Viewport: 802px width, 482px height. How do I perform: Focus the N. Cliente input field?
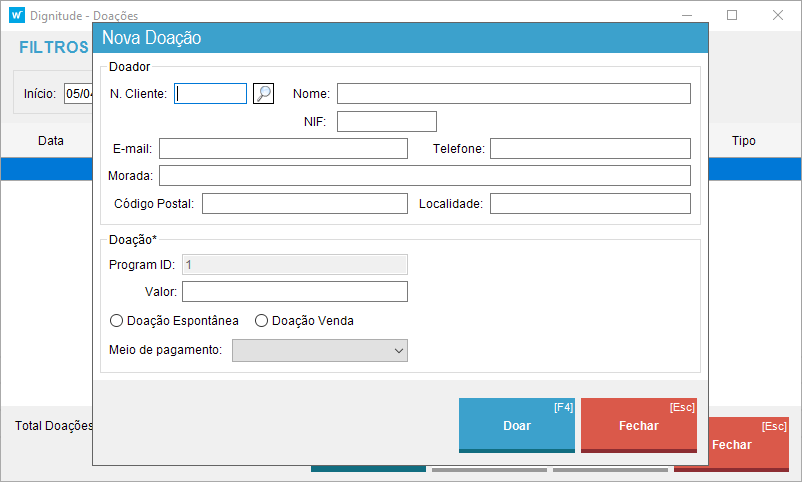[x=211, y=93]
